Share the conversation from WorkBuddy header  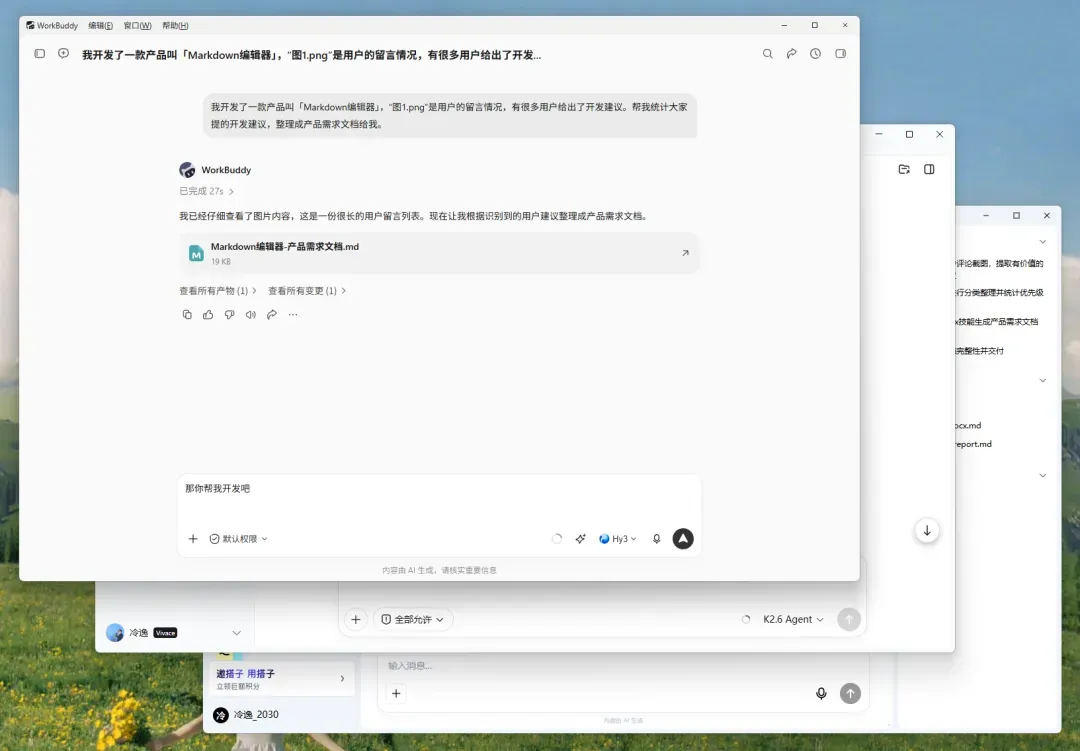click(791, 54)
